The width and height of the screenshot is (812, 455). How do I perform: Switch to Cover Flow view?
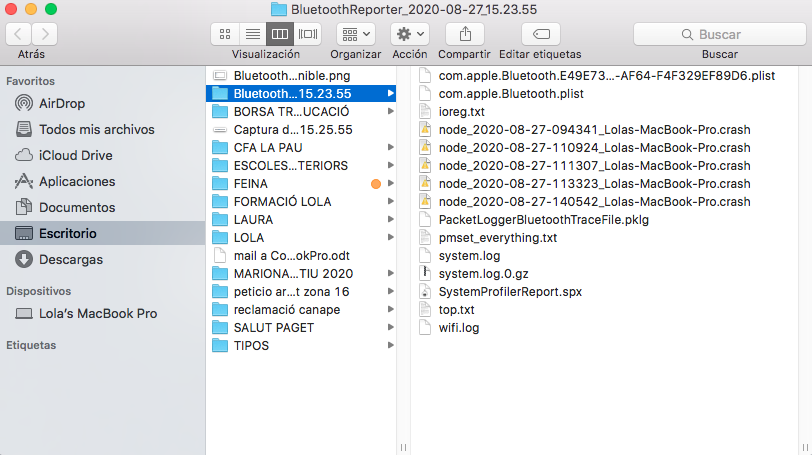[308, 34]
